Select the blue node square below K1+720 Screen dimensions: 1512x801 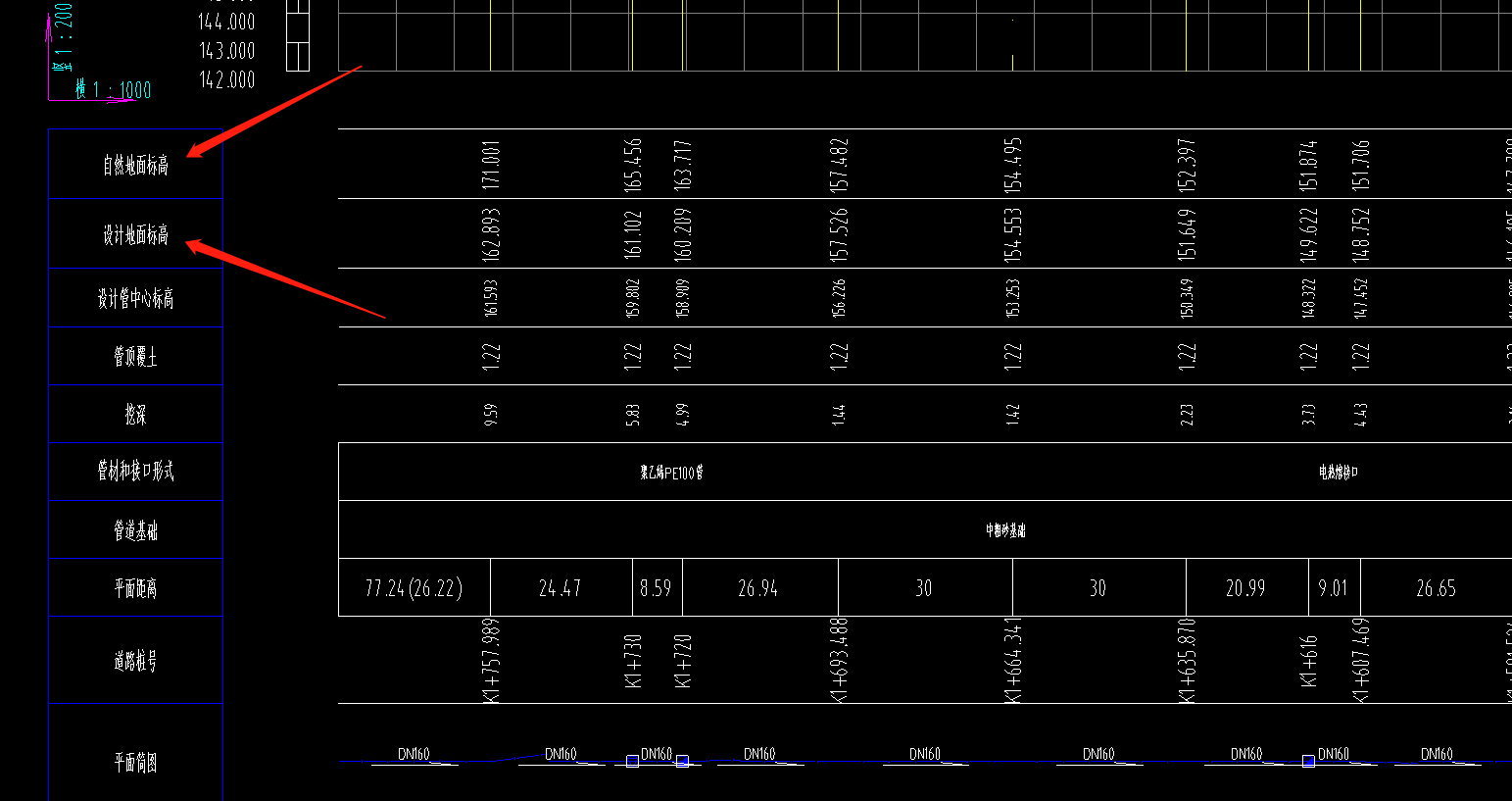(682, 761)
